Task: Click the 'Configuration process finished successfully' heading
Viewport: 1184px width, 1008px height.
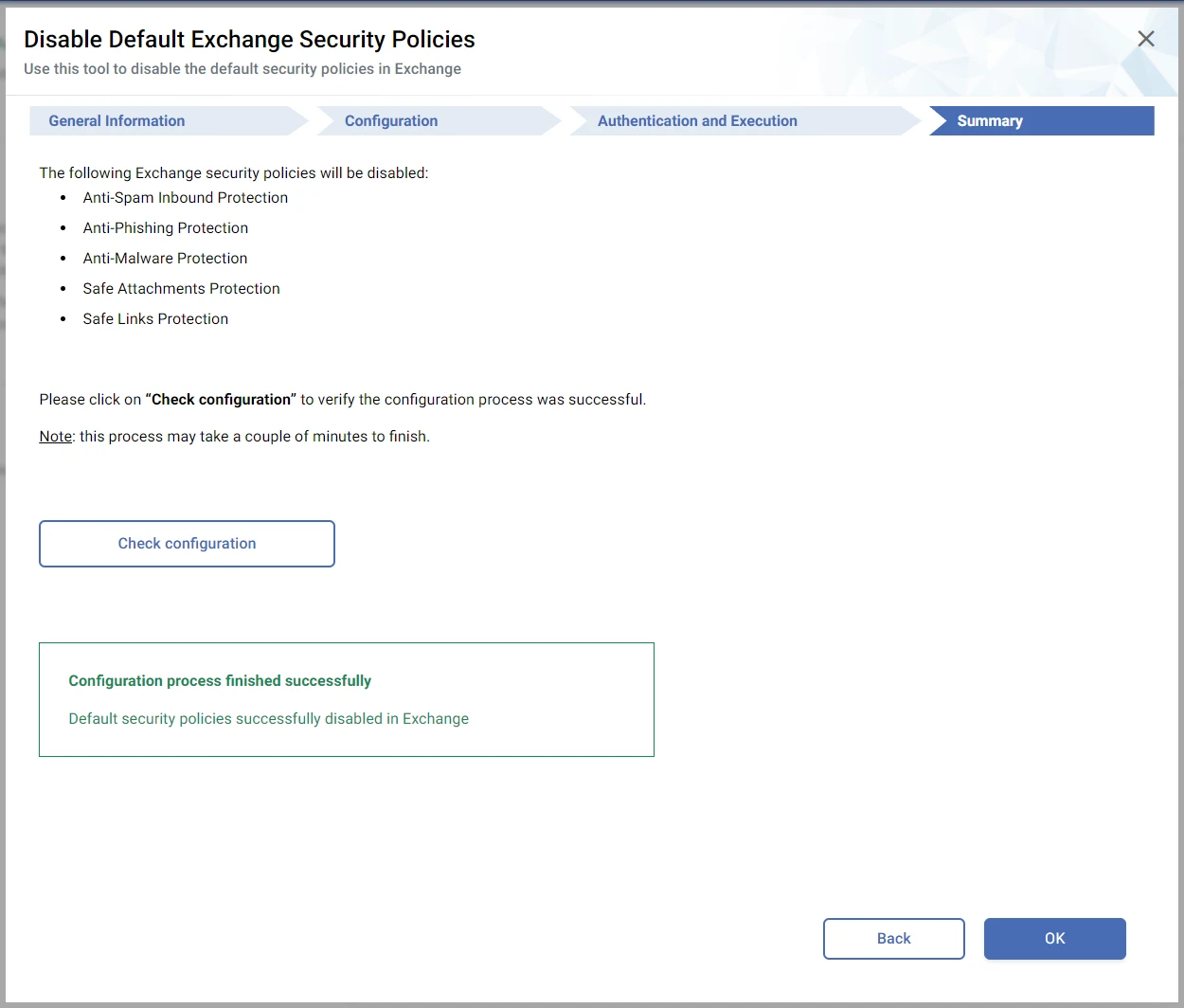Action: (x=220, y=681)
